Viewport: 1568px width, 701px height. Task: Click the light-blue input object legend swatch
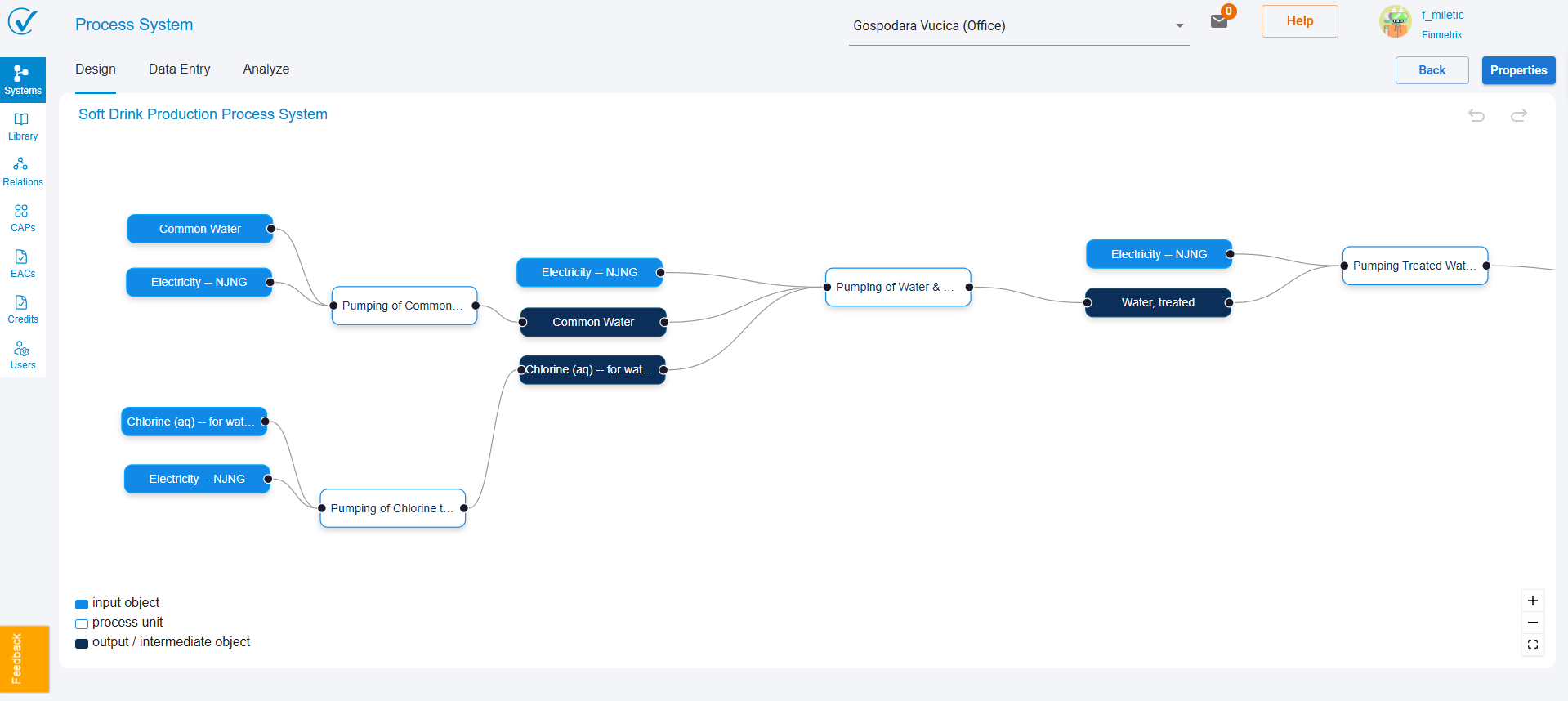click(82, 605)
